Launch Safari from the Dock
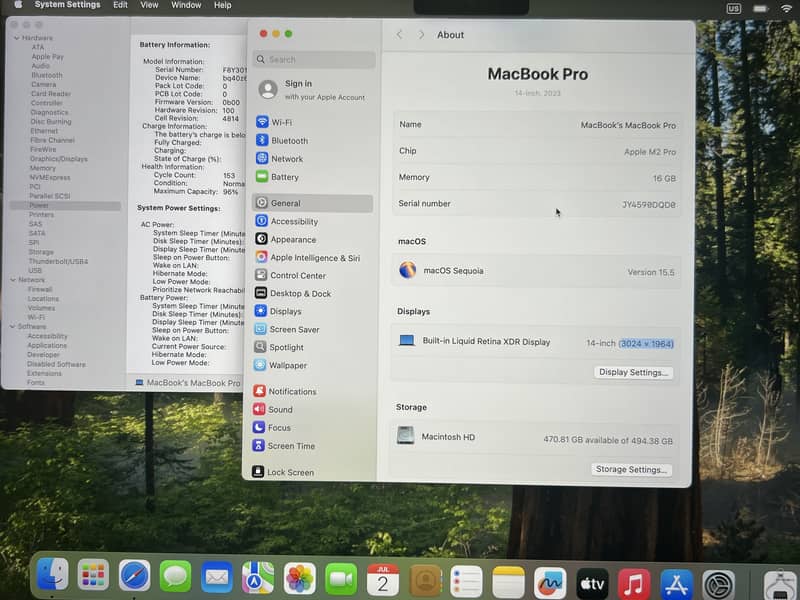The height and width of the screenshot is (600, 800). pyautogui.click(x=134, y=577)
